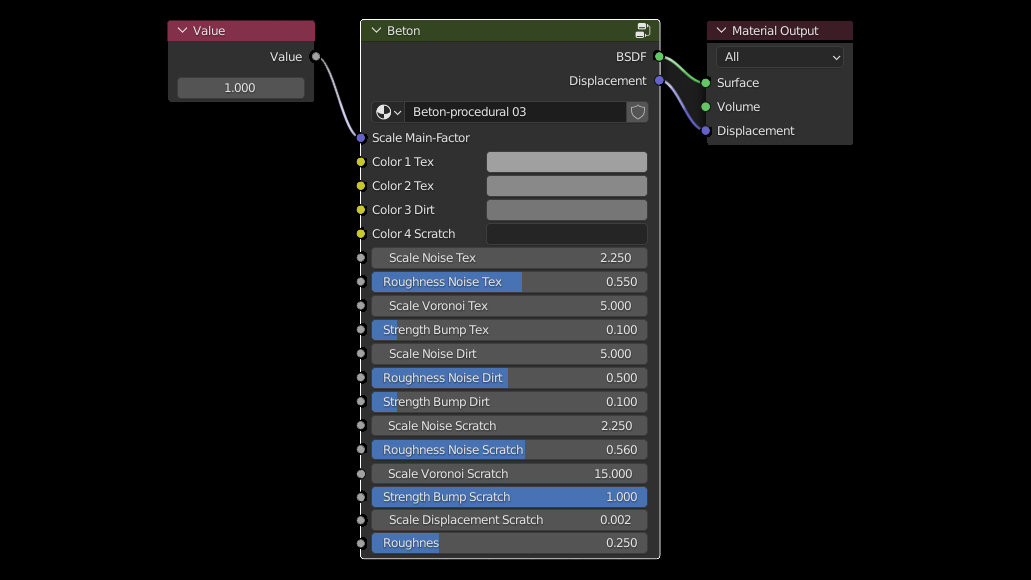Click the Surface input socket on Material Output
The image size is (1031, 580).
(x=706, y=83)
